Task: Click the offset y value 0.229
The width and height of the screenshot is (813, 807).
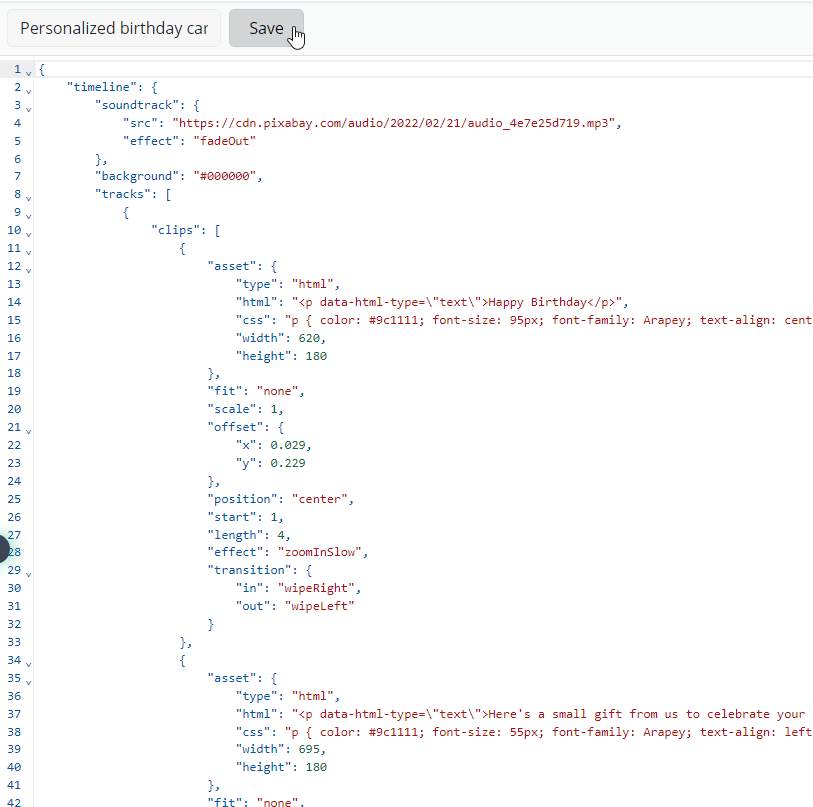Action: [x=288, y=463]
